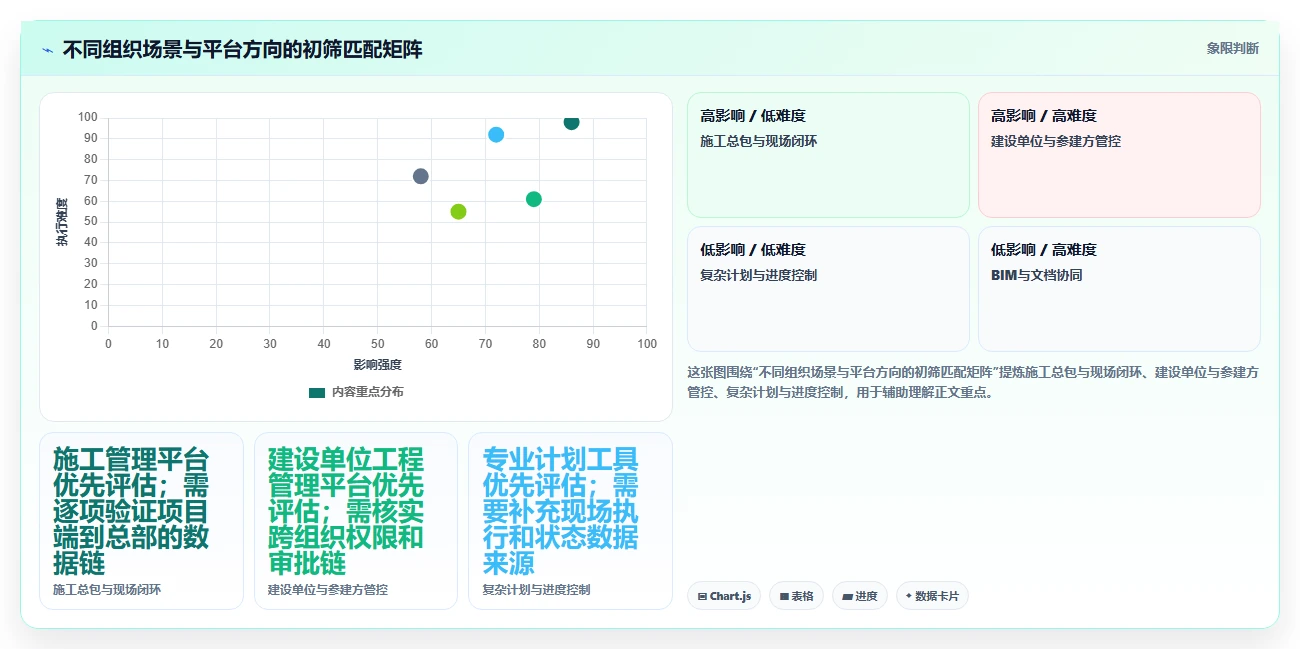Click the icon inside 进度 chip
This screenshot has width=1300, height=649.
tap(848, 596)
